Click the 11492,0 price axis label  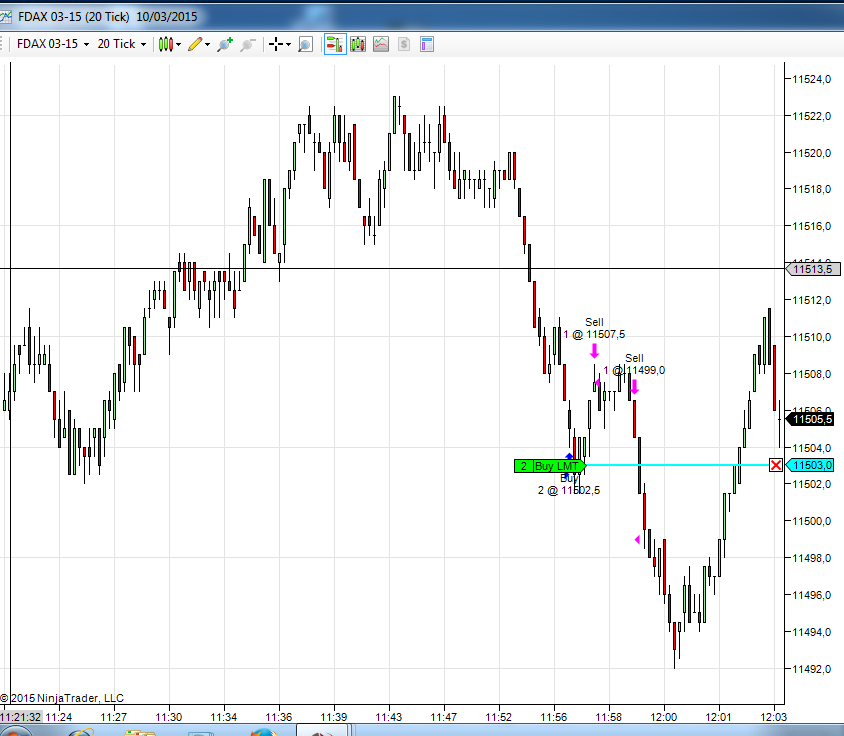[x=812, y=669]
